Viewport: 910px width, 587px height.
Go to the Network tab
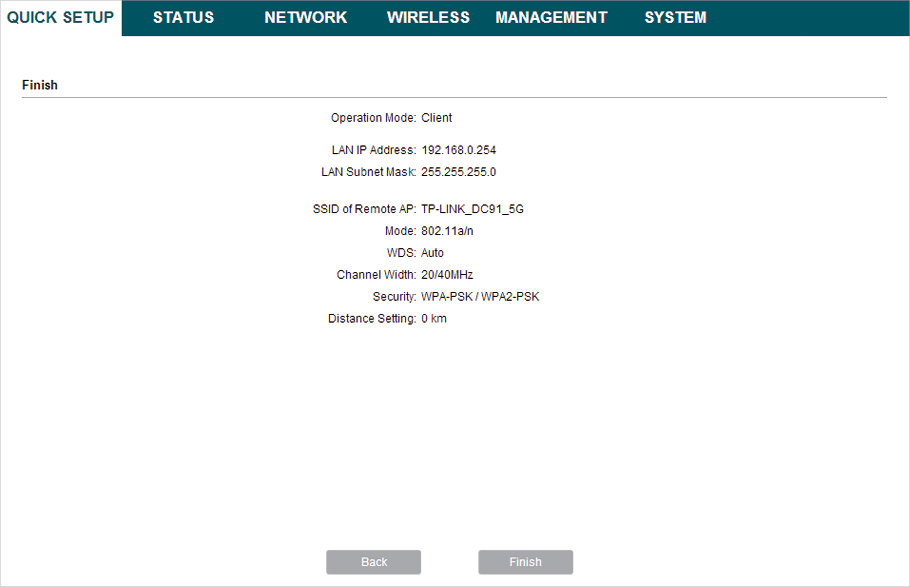coord(305,18)
